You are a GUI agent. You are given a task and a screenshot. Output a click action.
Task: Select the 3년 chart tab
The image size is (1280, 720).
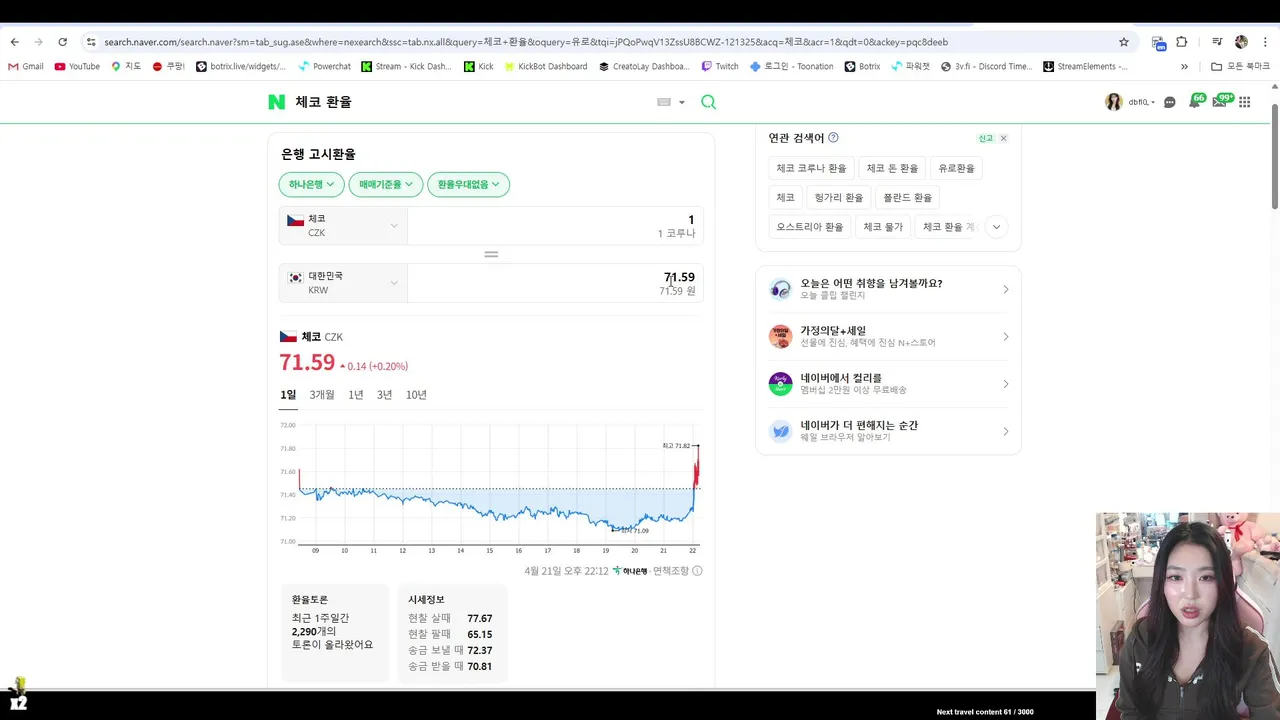pos(385,395)
